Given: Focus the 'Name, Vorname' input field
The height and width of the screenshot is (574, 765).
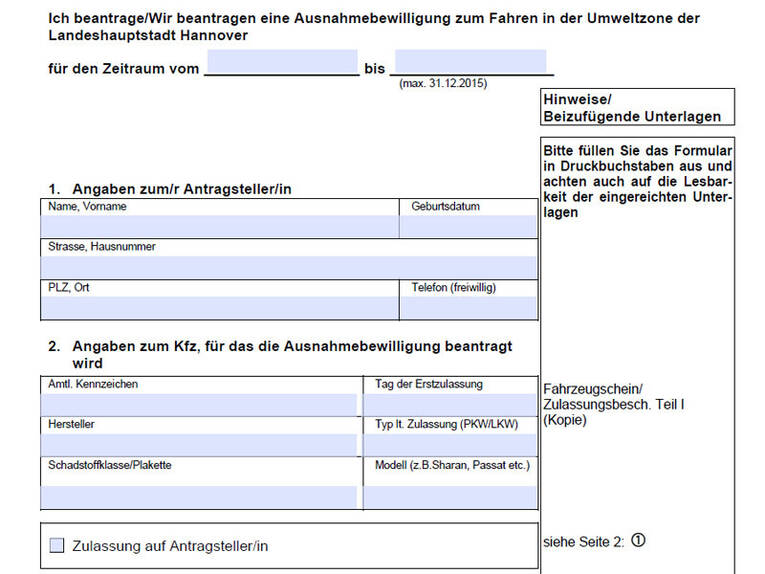Looking at the screenshot, I should tap(220, 227).
